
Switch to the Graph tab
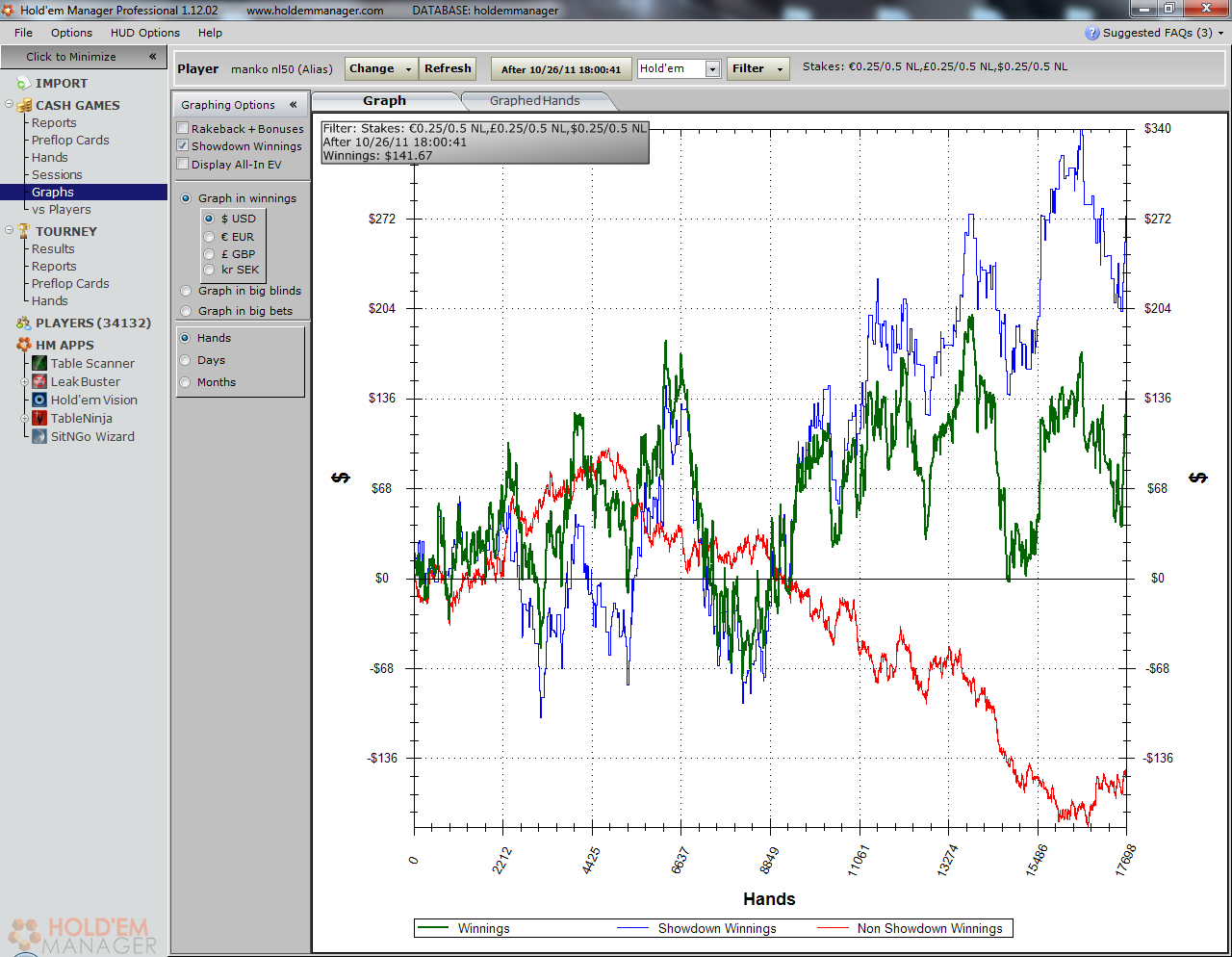385,101
